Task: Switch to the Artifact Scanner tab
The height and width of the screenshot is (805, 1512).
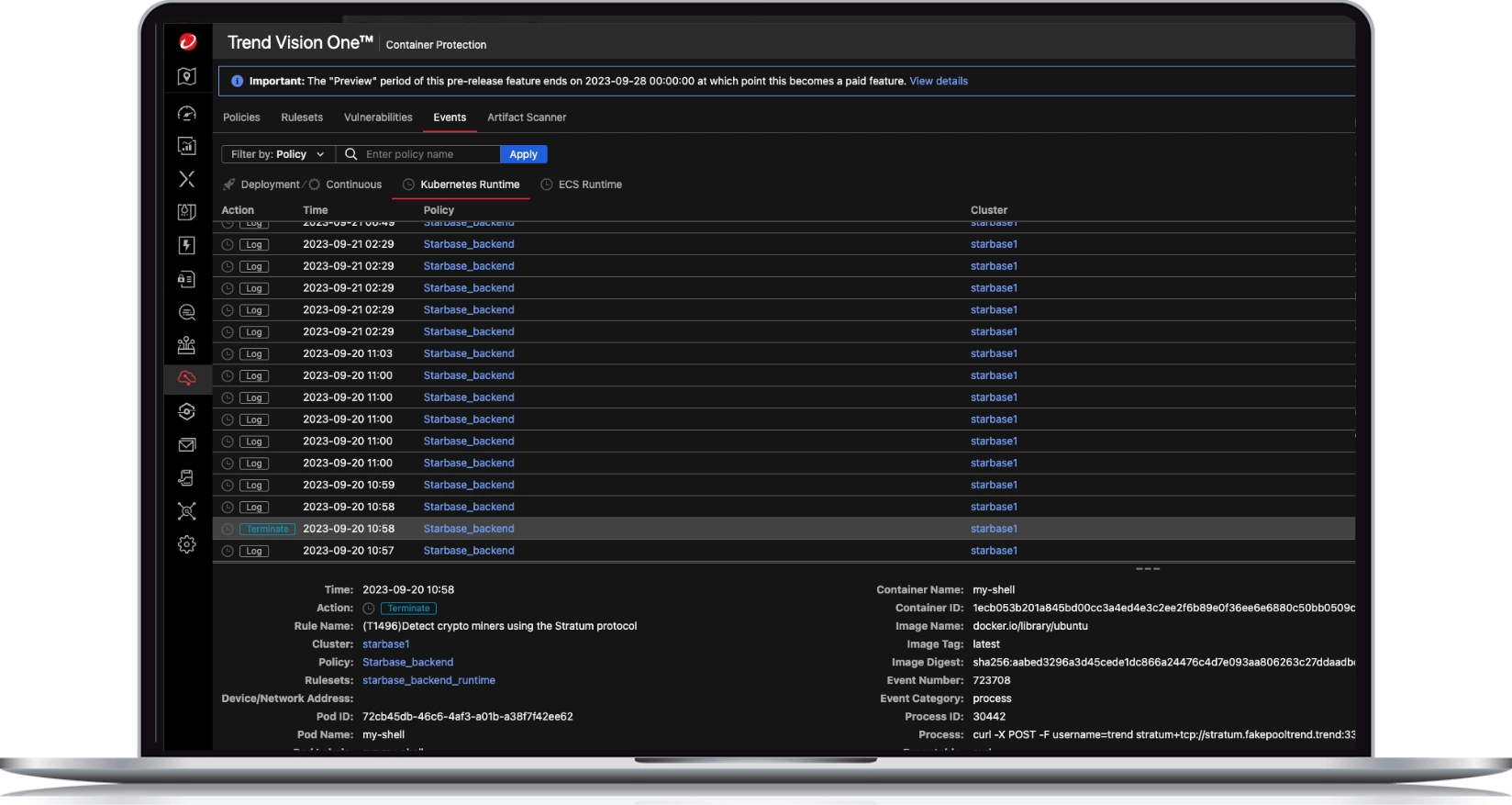Action: click(527, 117)
